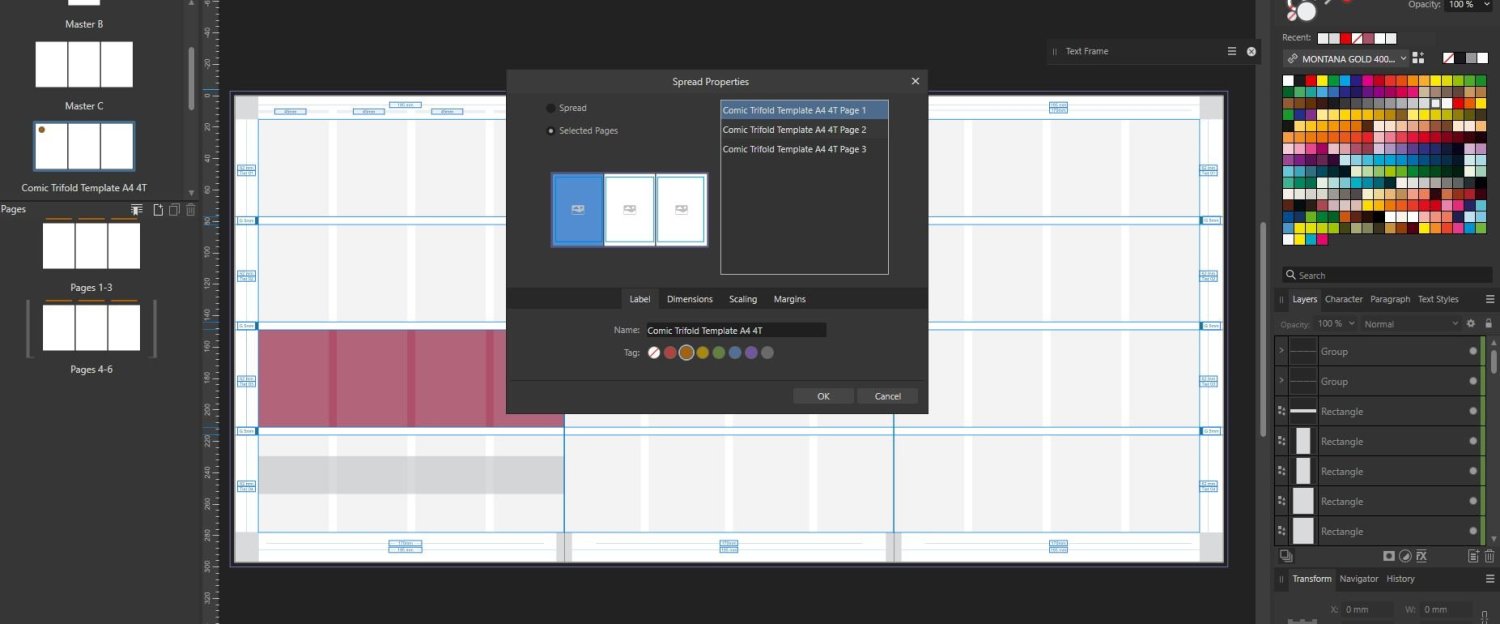Expand the second Group layer
The height and width of the screenshot is (624, 1500).
1281,381
